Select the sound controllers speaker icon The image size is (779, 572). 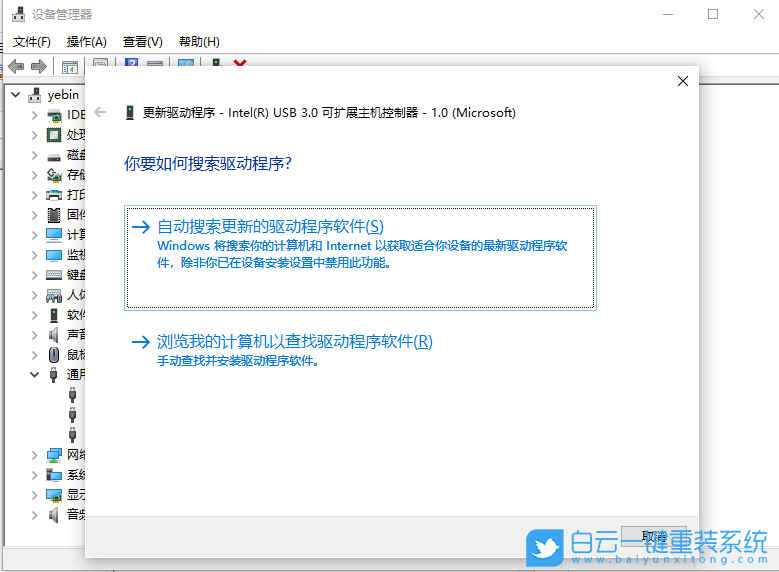point(54,335)
